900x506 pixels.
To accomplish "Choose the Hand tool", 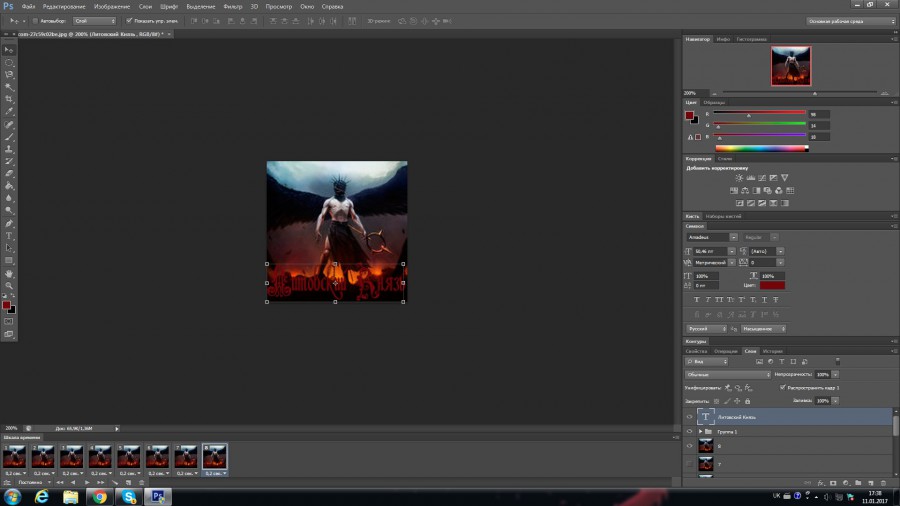I will click(x=9, y=272).
